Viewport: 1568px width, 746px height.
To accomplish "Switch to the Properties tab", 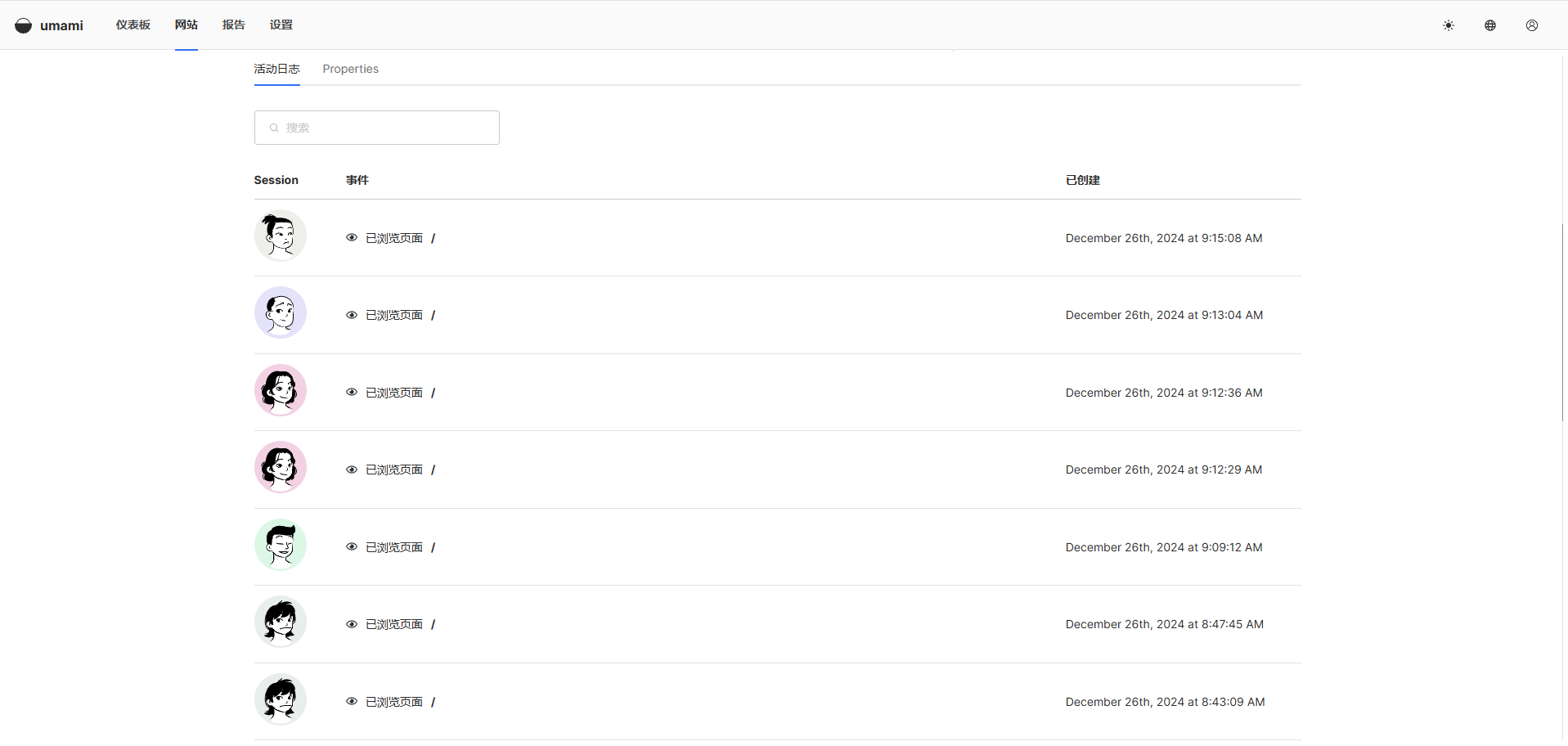I will tap(350, 69).
